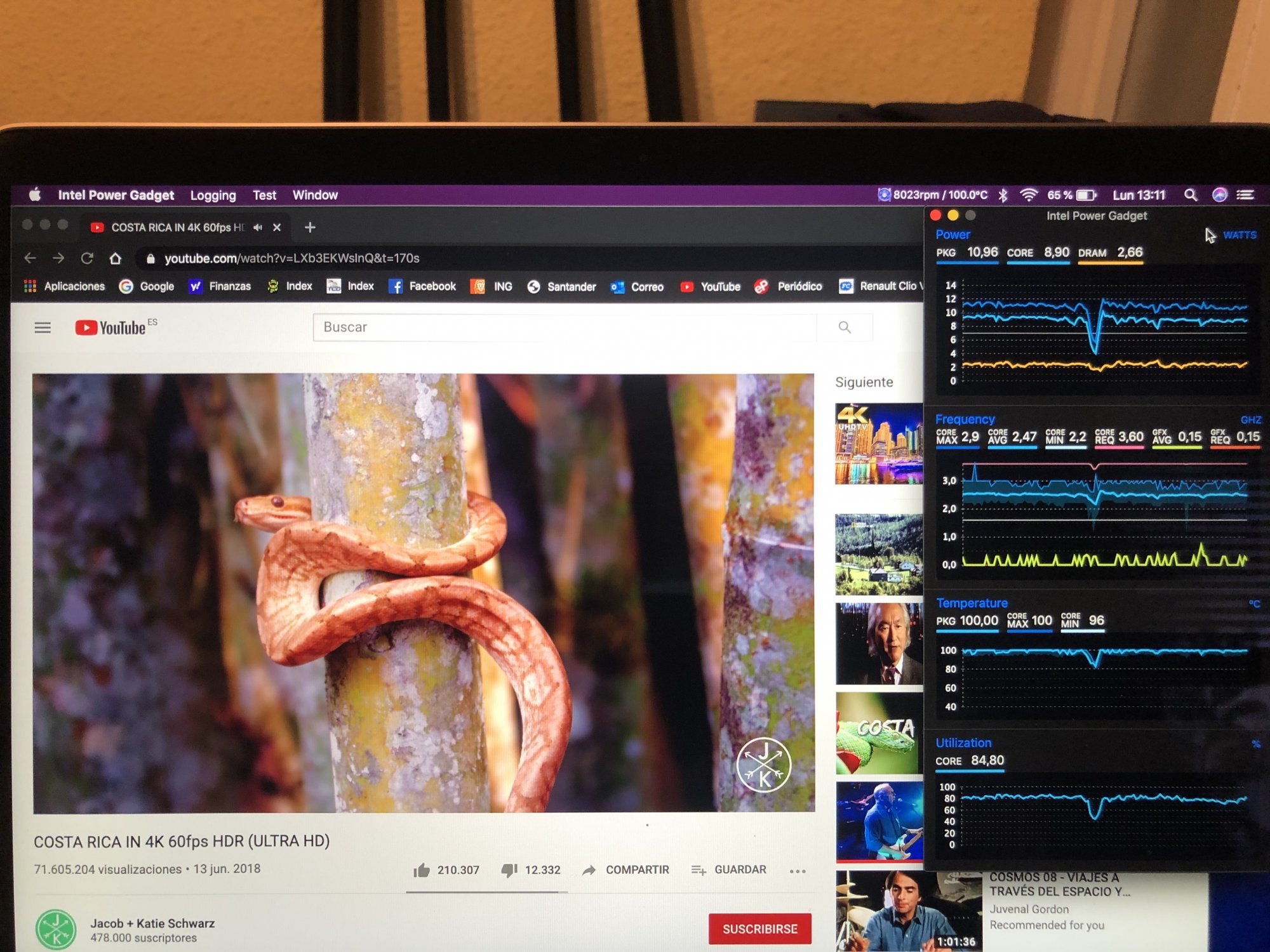Viewport: 1270px width, 952px height.
Task: Click the thumbs down dislike icon
Action: [509, 870]
